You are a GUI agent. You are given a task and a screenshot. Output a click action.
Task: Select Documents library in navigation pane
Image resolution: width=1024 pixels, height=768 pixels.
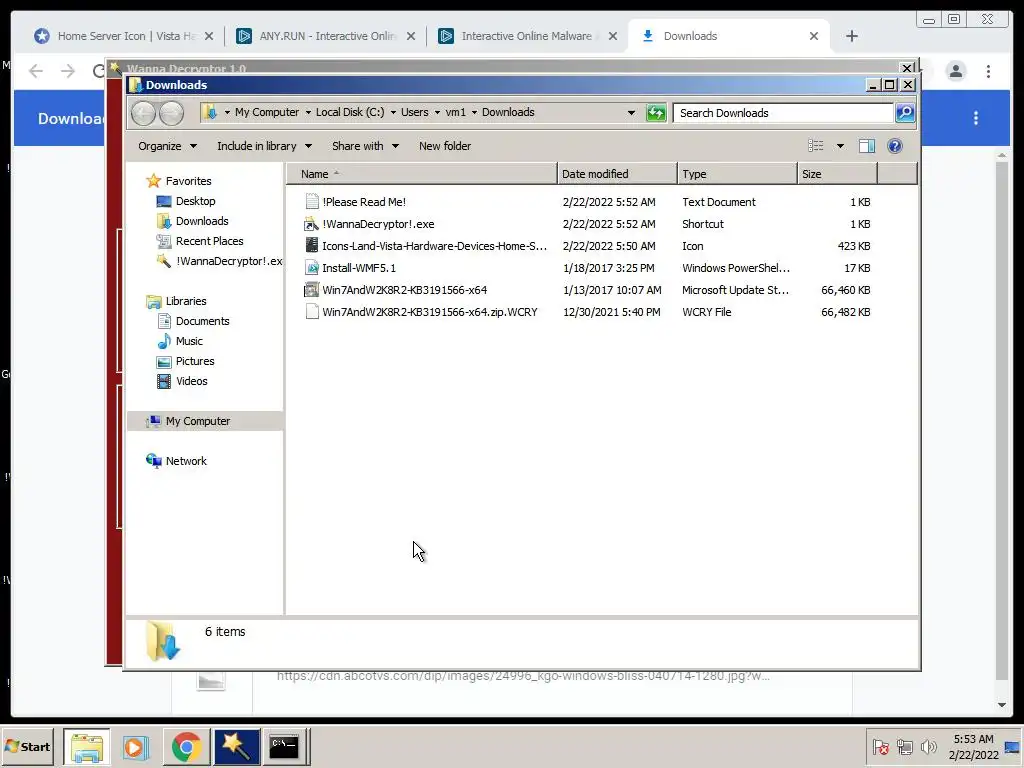[x=202, y=321]
